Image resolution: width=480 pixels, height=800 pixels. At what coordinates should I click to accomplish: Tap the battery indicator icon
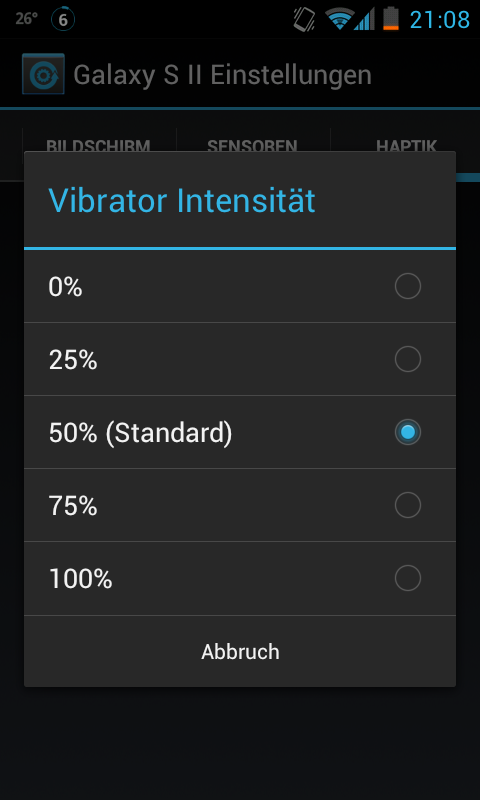click(x=391, y=19)
